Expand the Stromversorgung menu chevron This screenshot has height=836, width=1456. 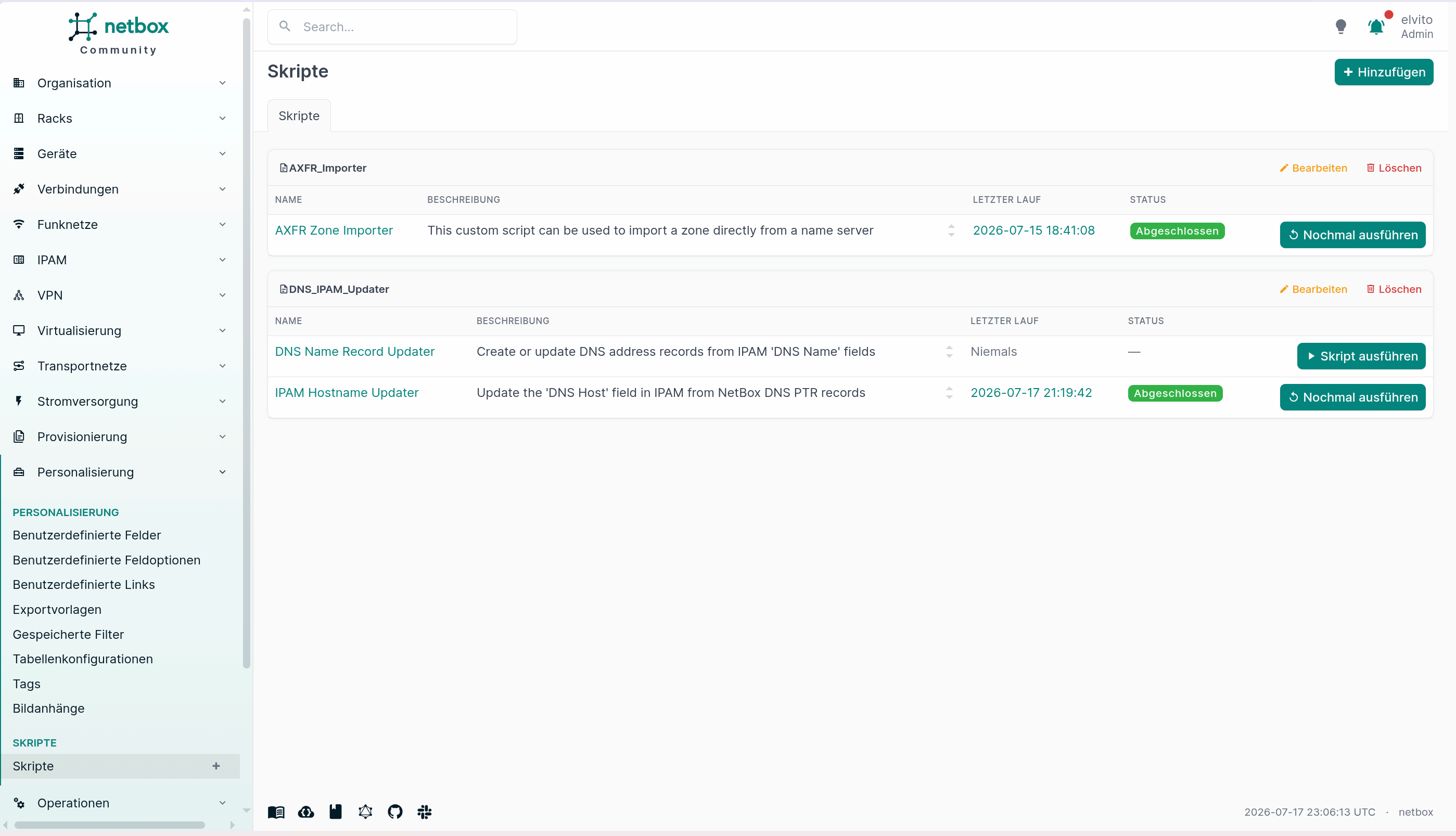[222, 401]
